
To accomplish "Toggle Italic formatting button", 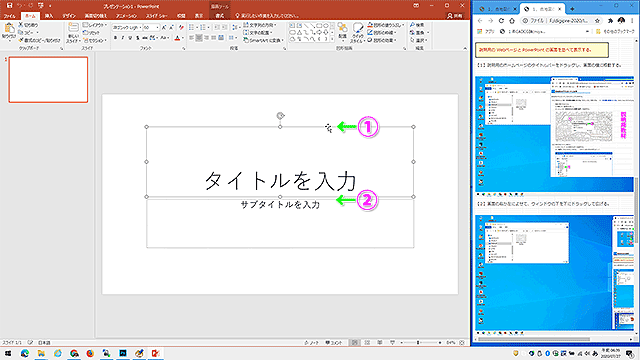I will point(122,38).
